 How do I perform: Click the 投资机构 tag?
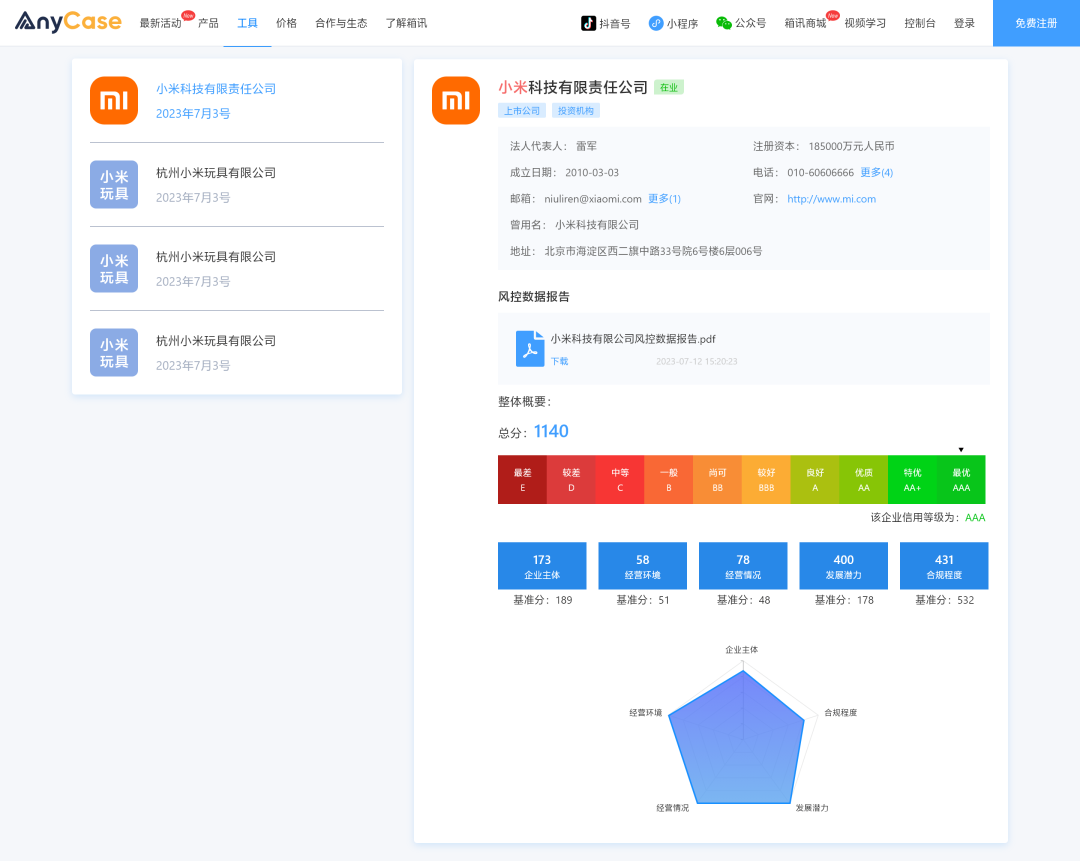[576, 111]
